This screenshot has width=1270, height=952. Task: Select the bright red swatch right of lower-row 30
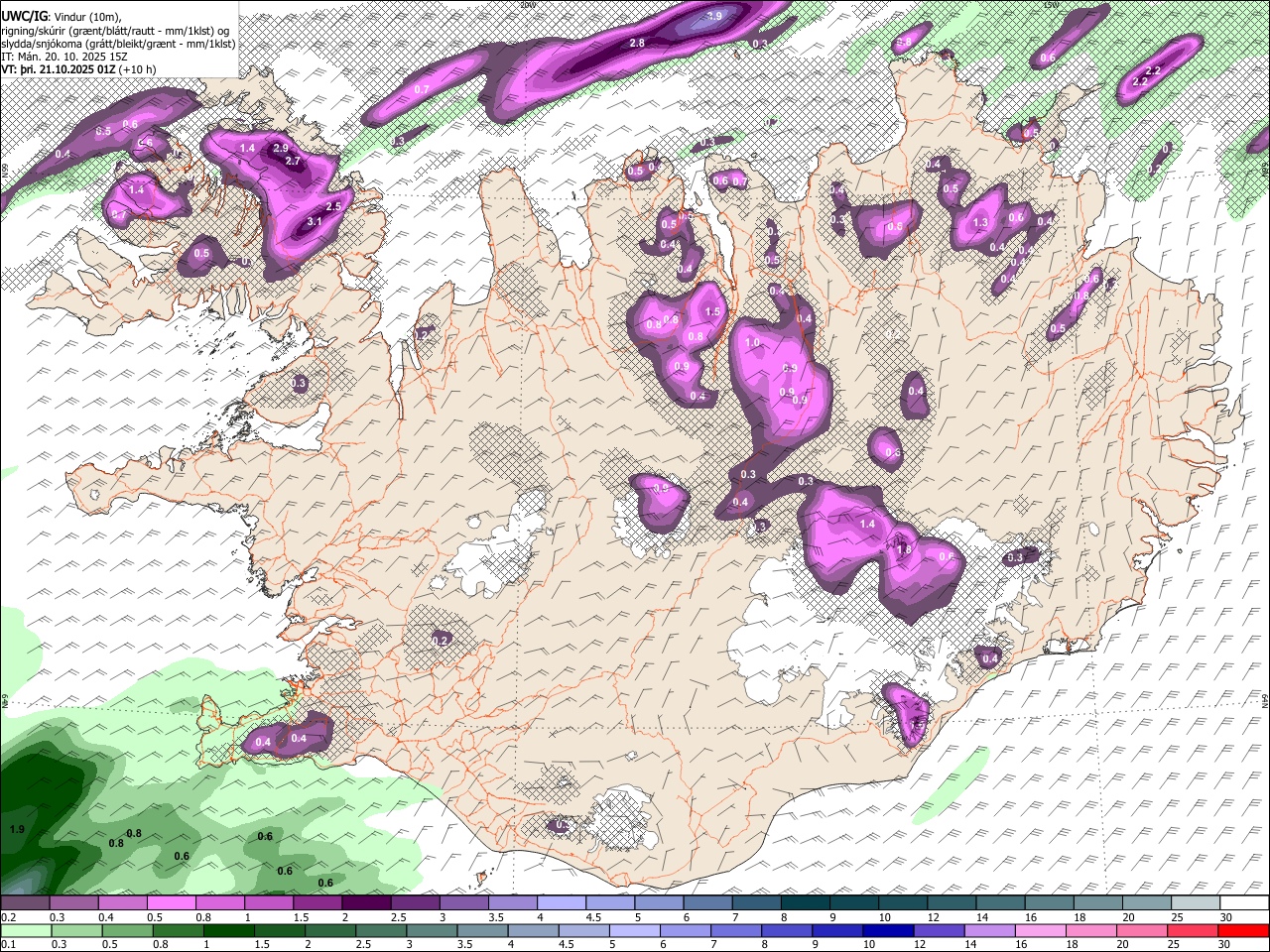point(1243,930)
